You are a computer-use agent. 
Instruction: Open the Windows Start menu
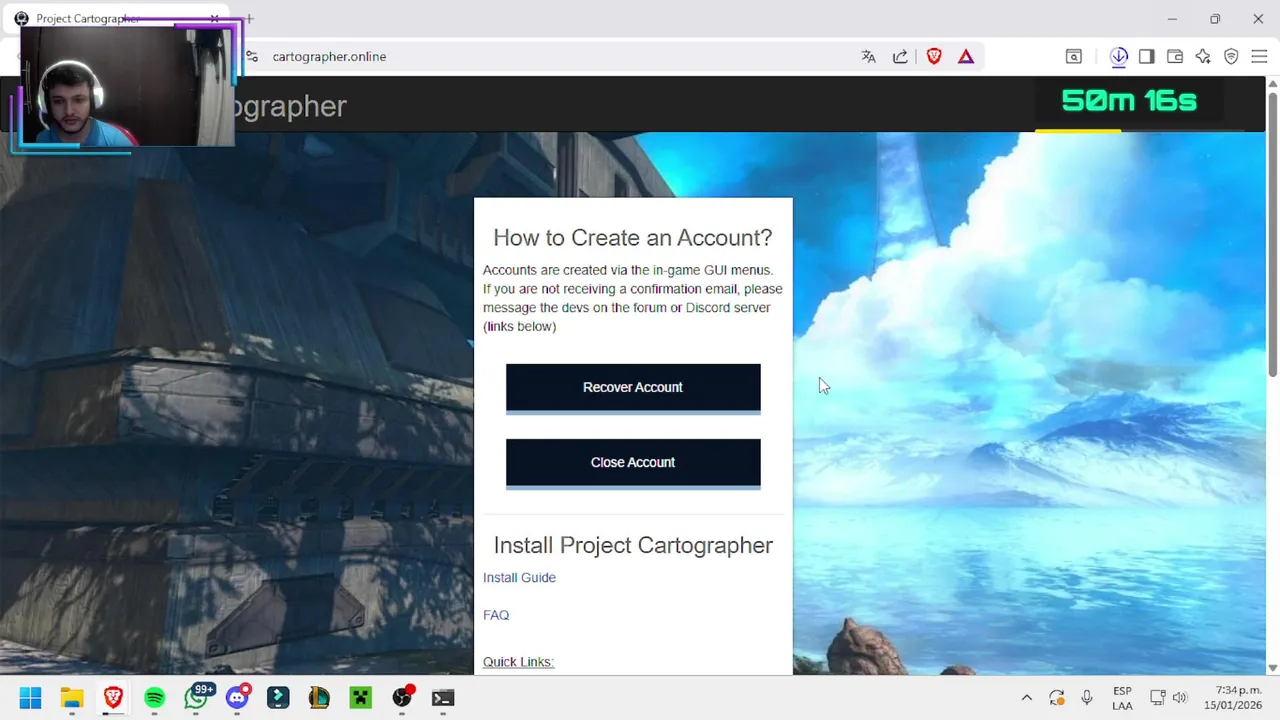click(30, 698)
